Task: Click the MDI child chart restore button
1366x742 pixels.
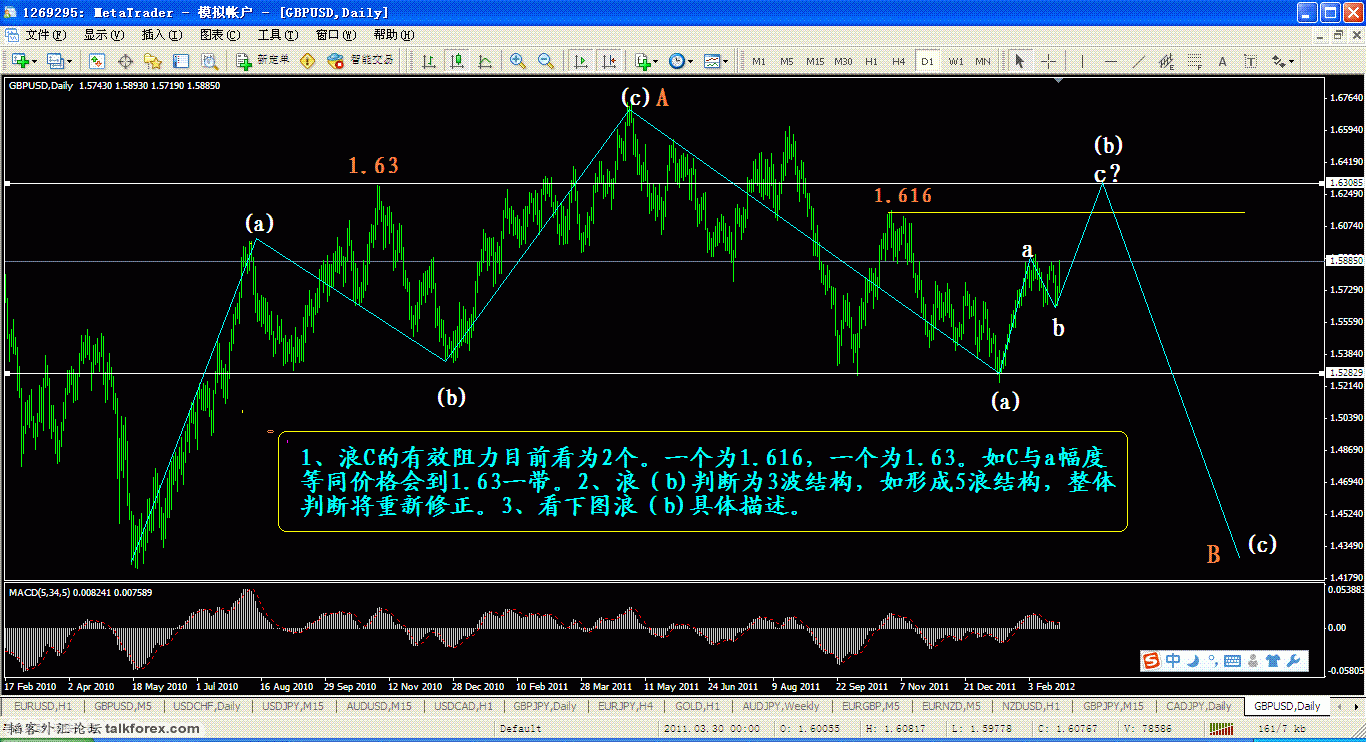Action: pyautogui.click(x=1339, y=34)
